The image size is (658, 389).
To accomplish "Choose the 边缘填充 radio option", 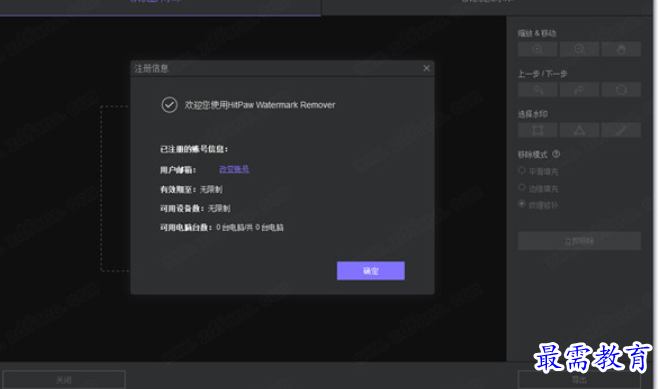I will [522, 187].
